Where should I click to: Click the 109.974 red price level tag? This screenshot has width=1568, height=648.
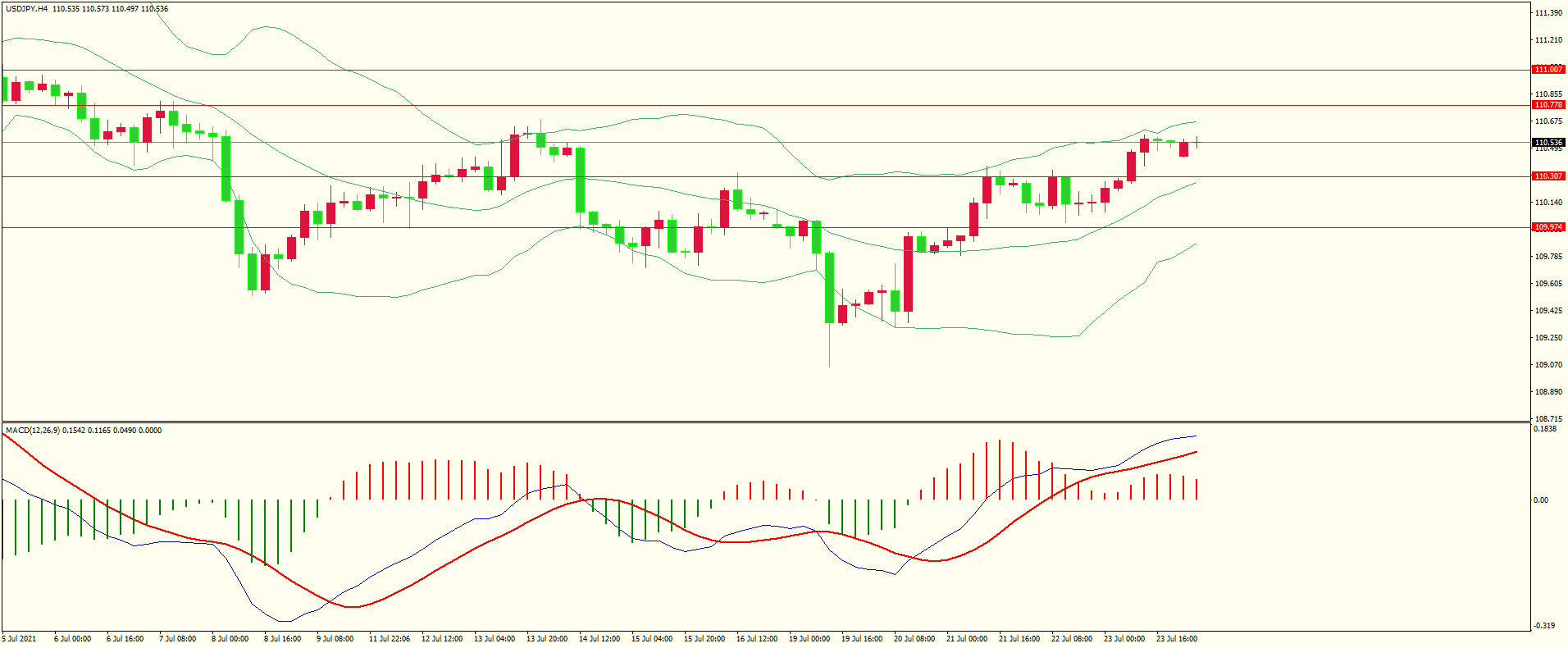point(1548,227)
